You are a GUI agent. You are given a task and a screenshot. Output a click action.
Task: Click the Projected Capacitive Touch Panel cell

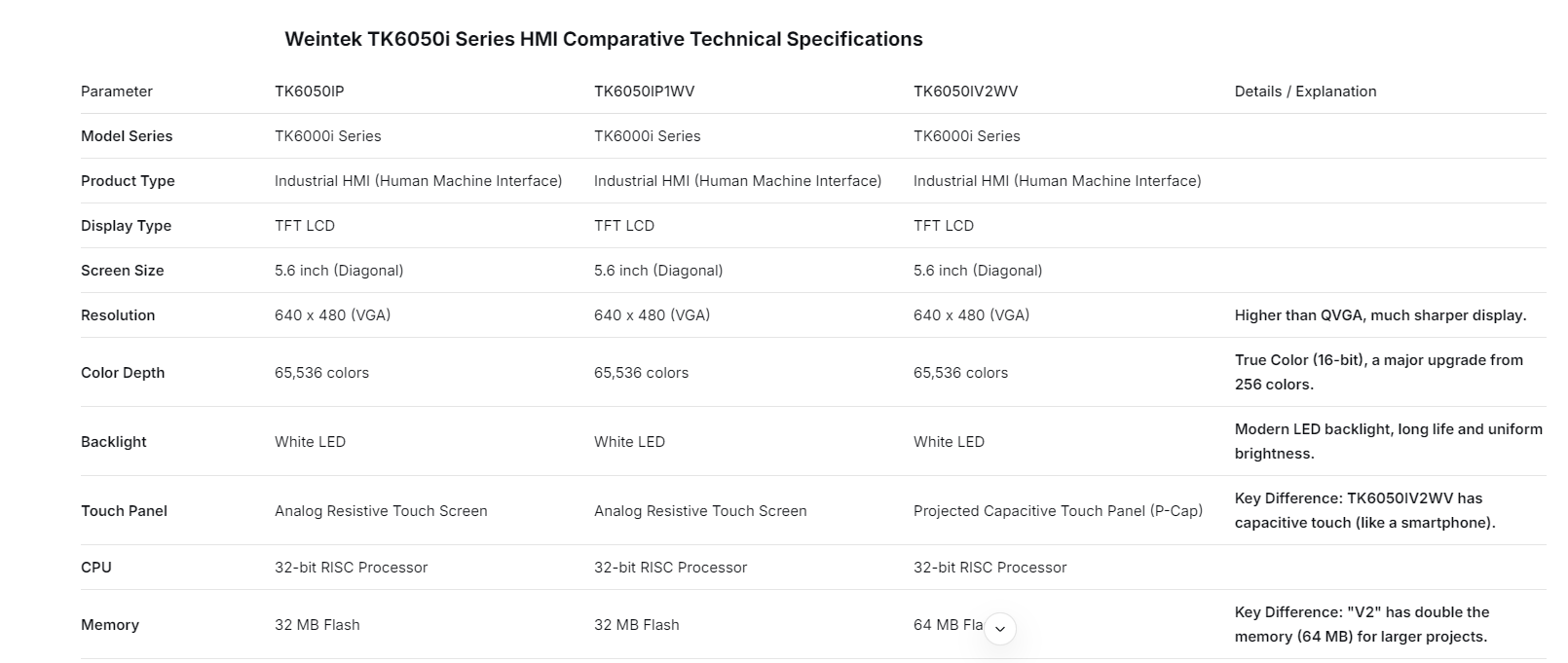(x=1058, y=511)
